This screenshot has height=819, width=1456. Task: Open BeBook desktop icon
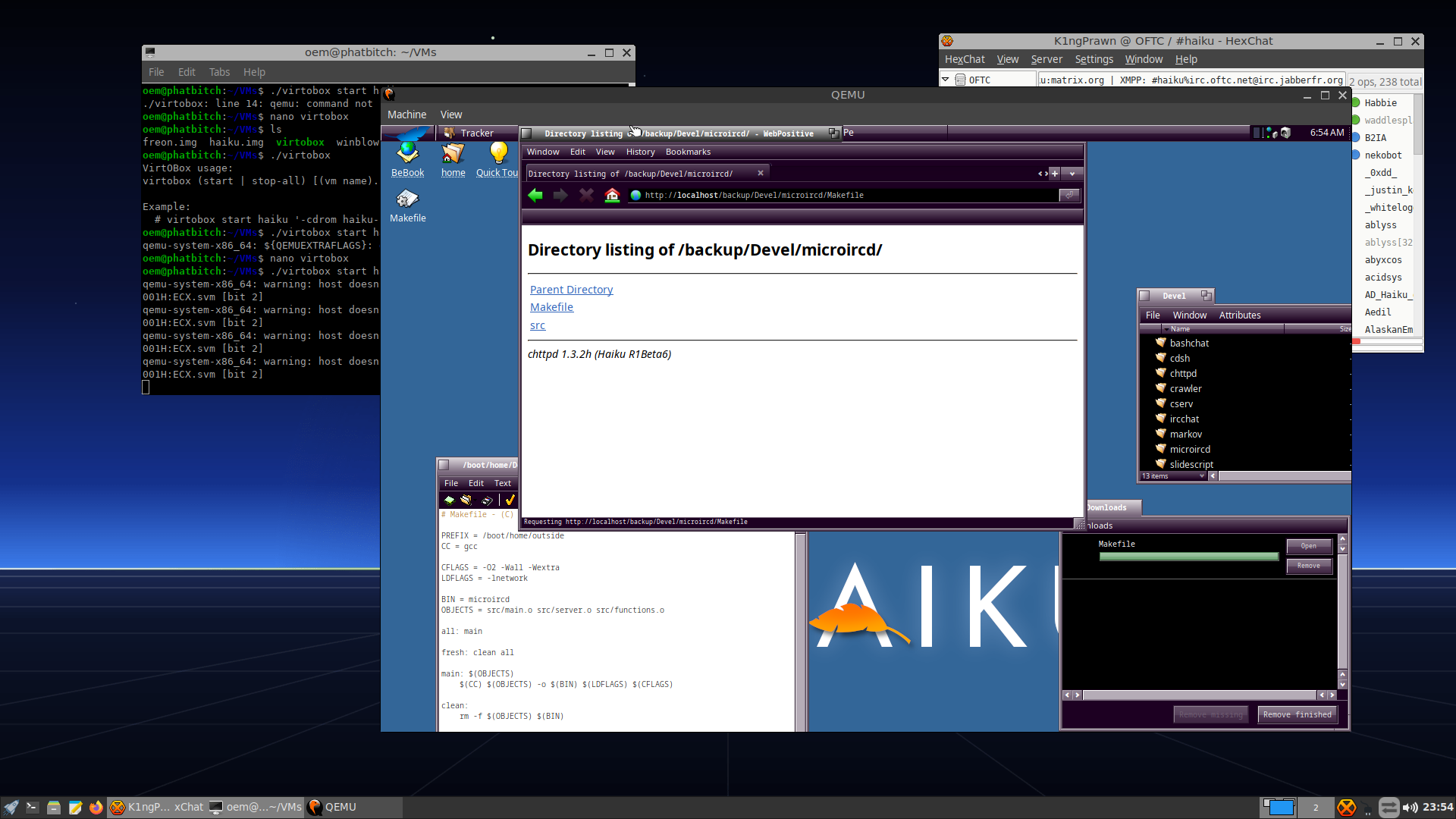tap(407, 160)
